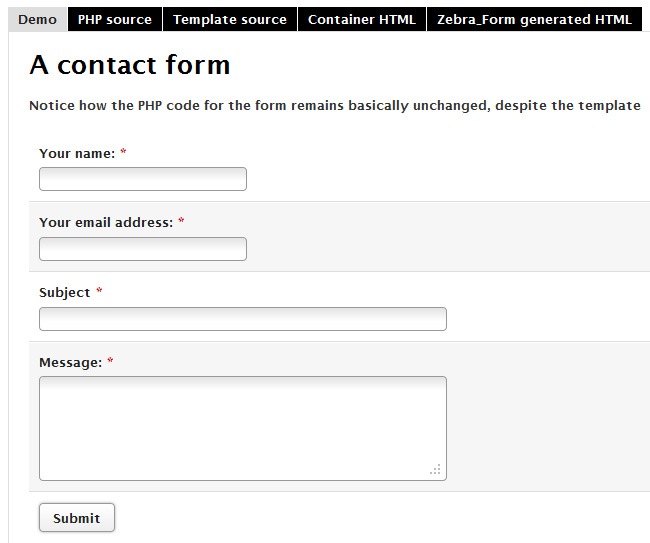The height and width of the screenshot is (543, 650).
Task: View the Zebra_Form generated HTML tab
Action: click(x=534, y=19)
